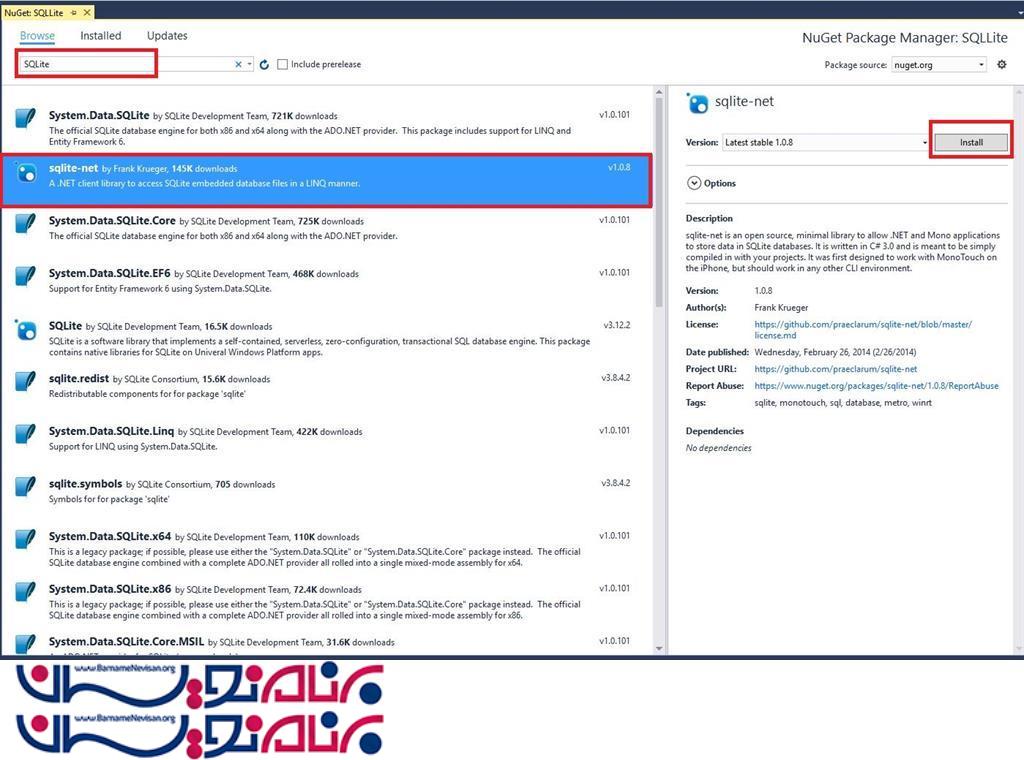Screen dimensions: 1024x760
Task: Open NuGet settings via the gear icon
Action: [1002, 65]
